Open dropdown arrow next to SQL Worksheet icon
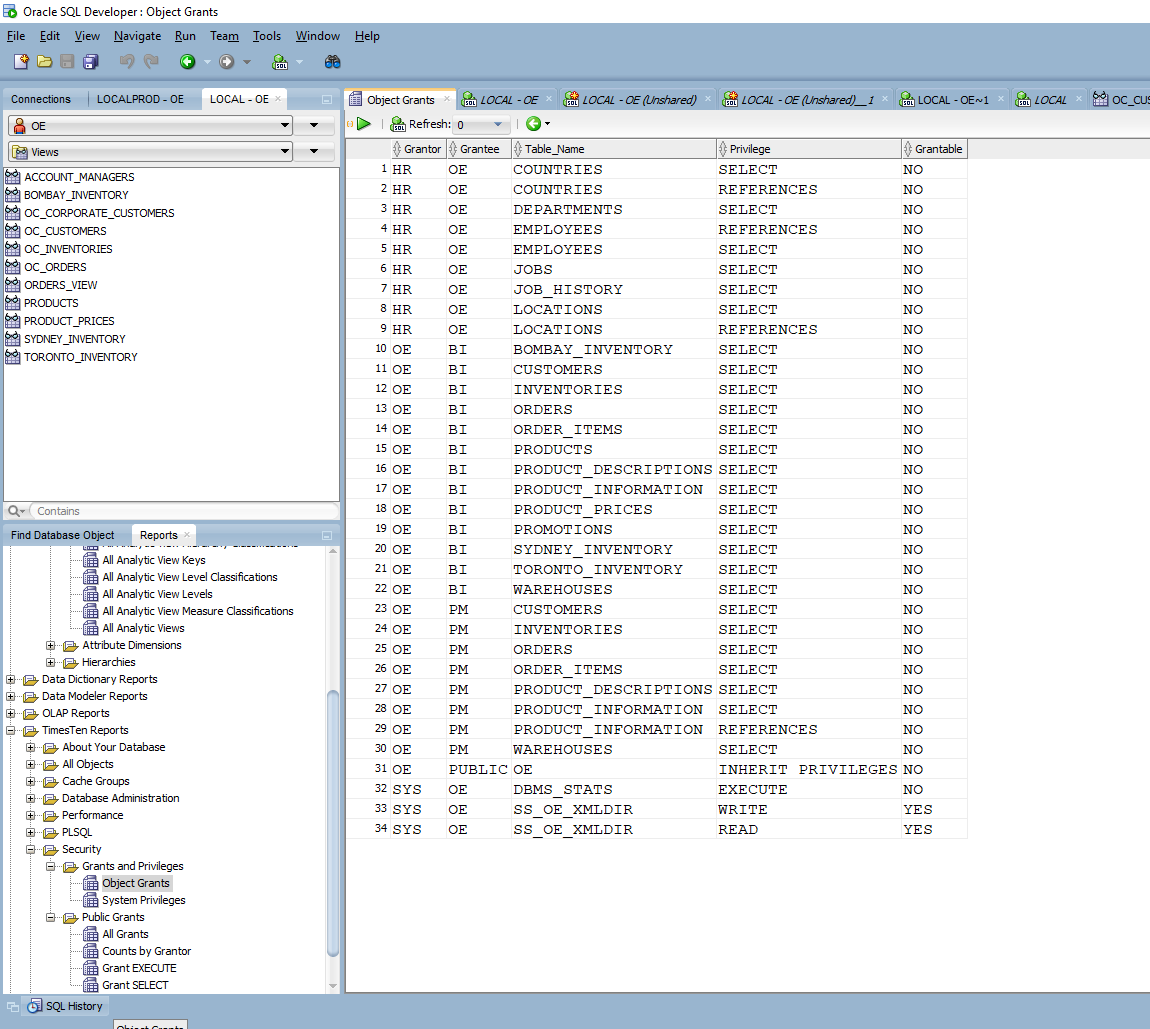 299,62
